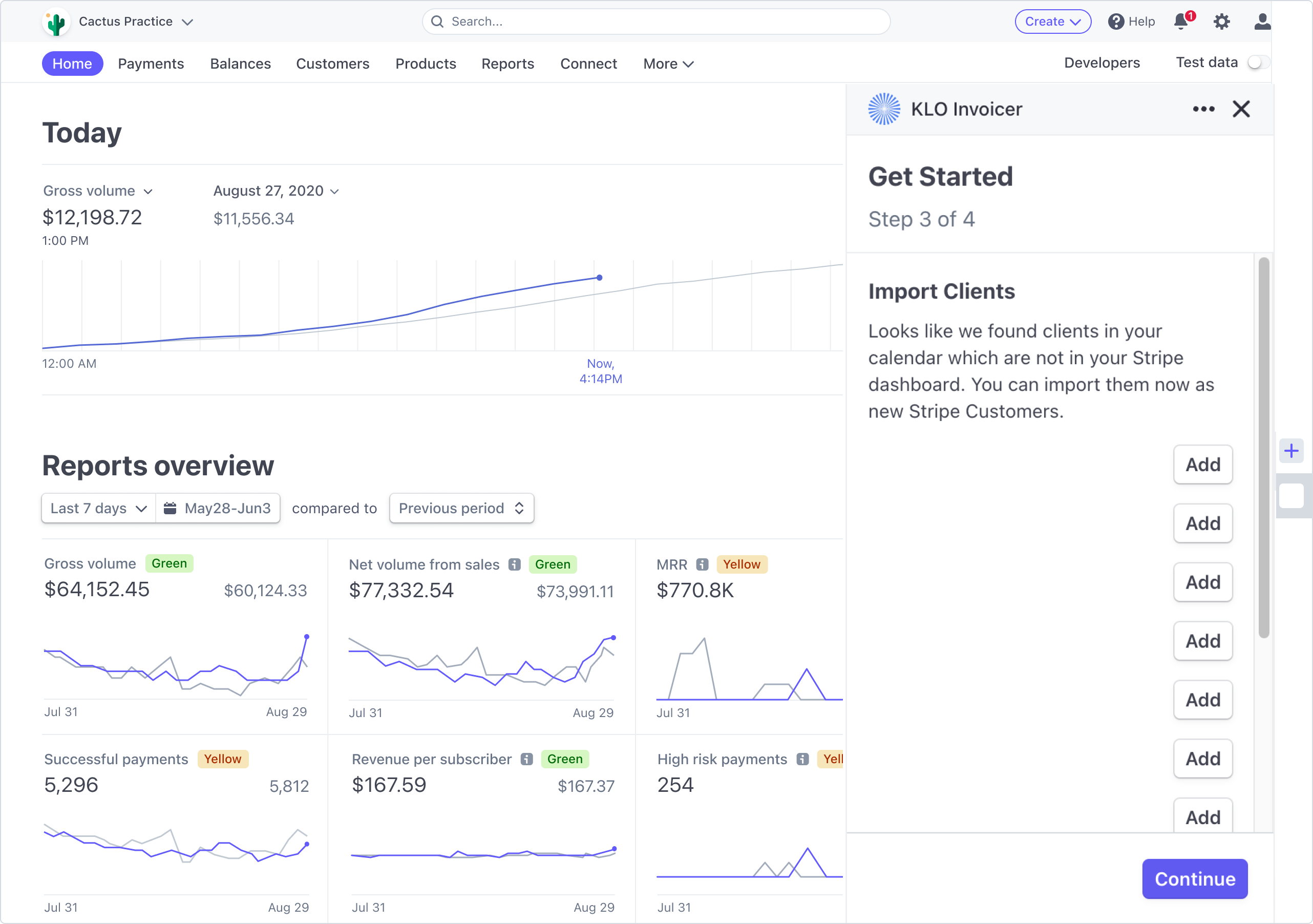Open the Previous period comparison selector

461,508
